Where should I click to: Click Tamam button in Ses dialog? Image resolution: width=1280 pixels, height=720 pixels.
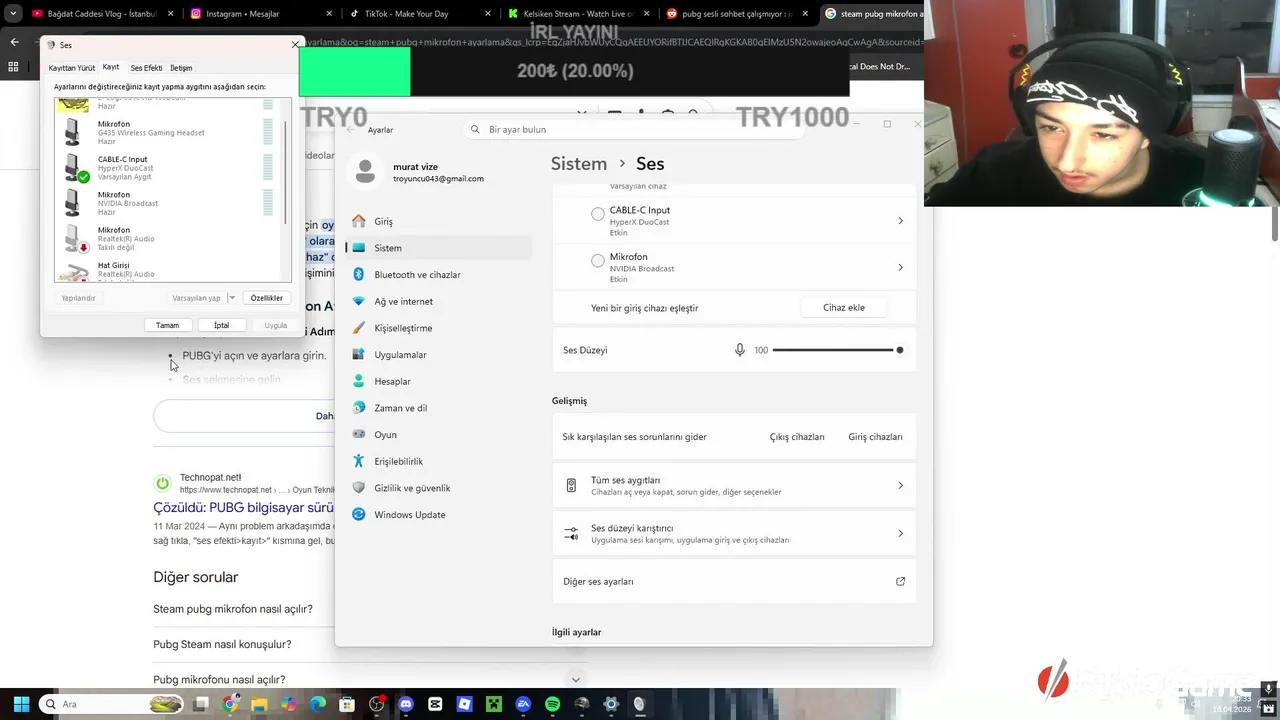click(167, 325)
